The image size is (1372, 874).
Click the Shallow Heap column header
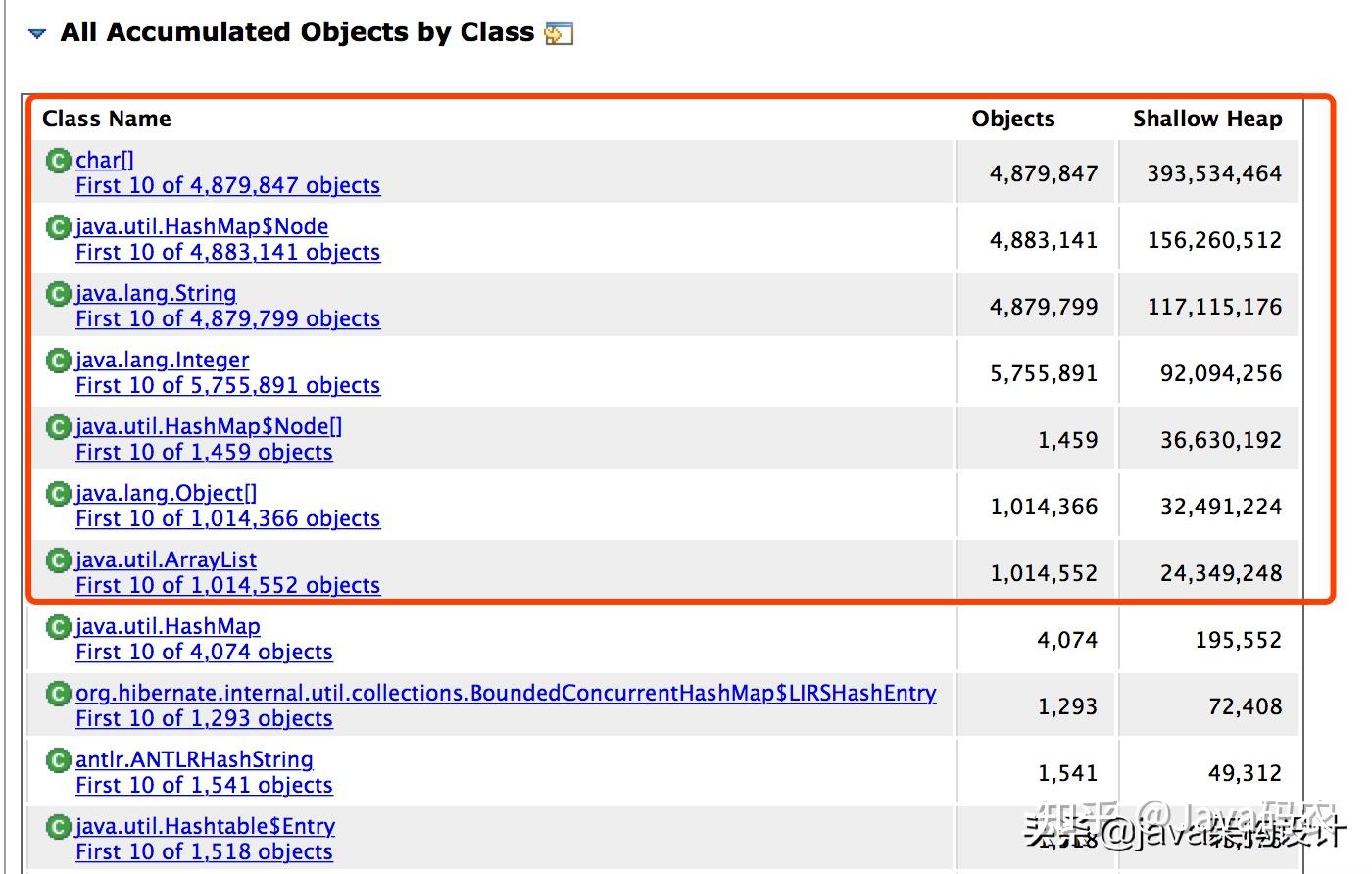pyautogui.click(x=1207, y=119)
